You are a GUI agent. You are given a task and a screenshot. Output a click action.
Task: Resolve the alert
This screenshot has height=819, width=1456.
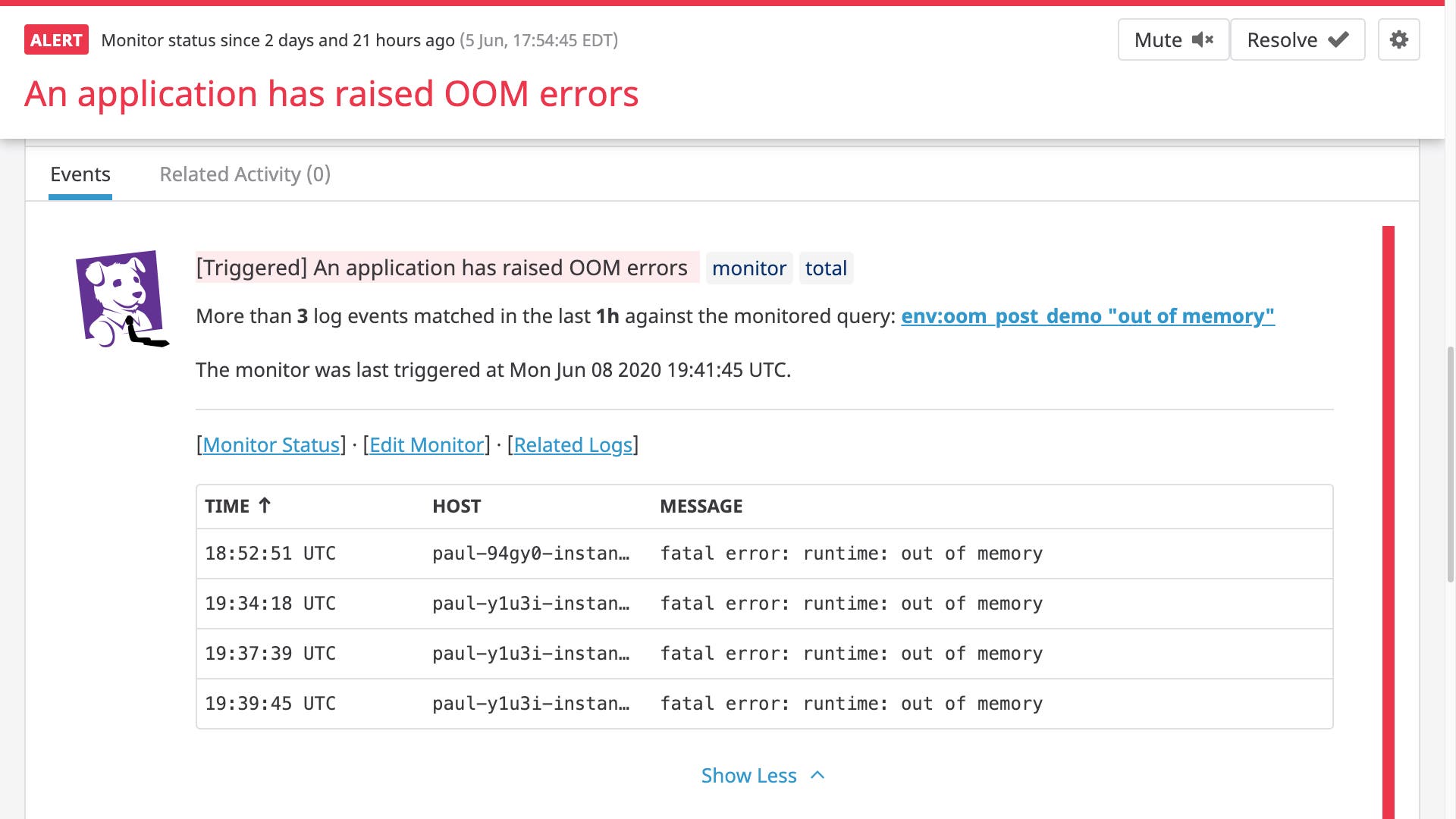tap(1297, 39)
